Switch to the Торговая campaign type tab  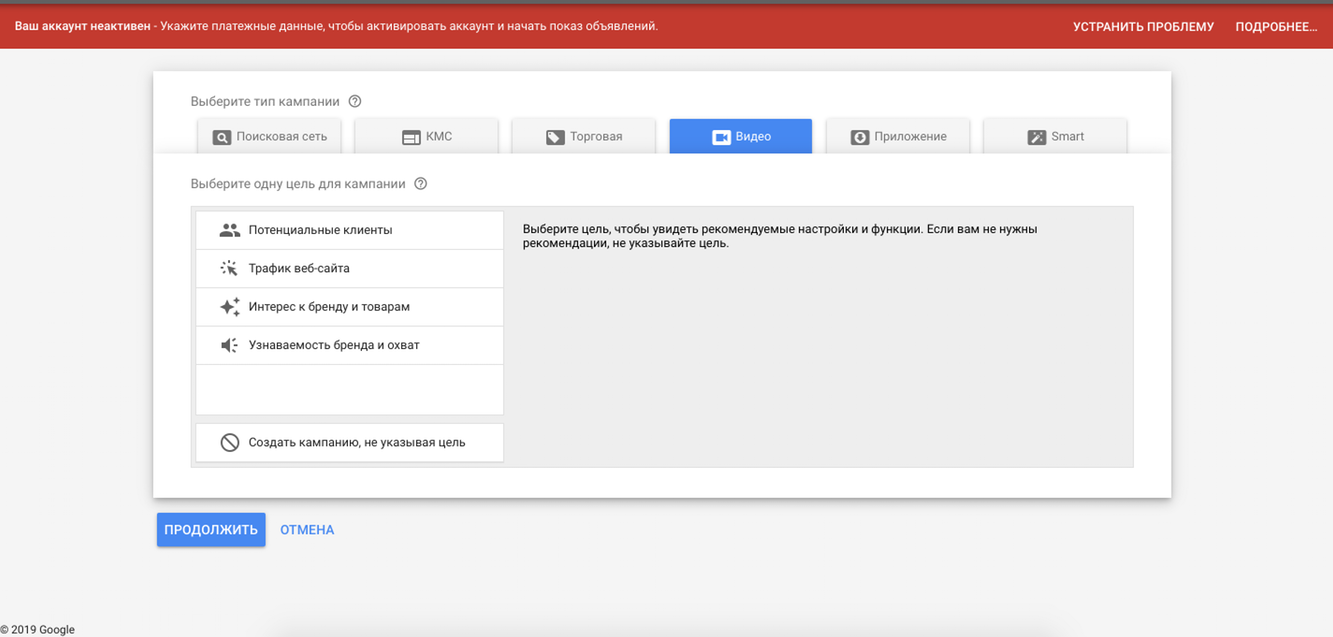(x=583, y=136)
